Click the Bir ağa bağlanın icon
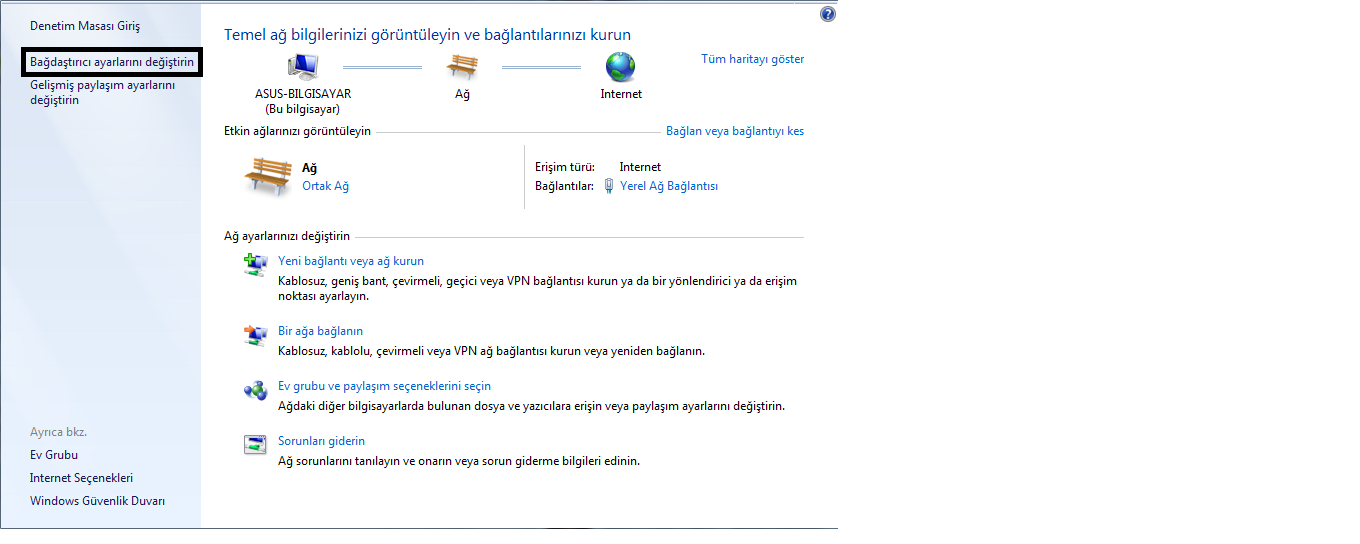Viewport: 1360px width, 544px height. tap(255, 335)
